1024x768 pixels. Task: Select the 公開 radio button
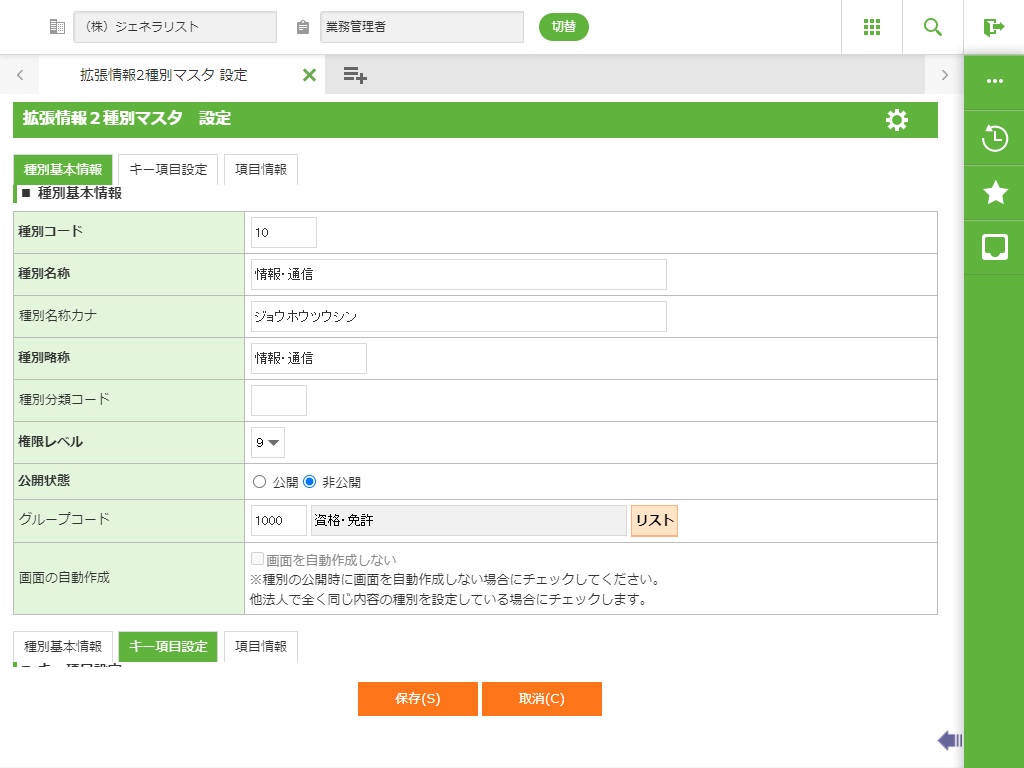pyautogui.click(x=260, y=482)
